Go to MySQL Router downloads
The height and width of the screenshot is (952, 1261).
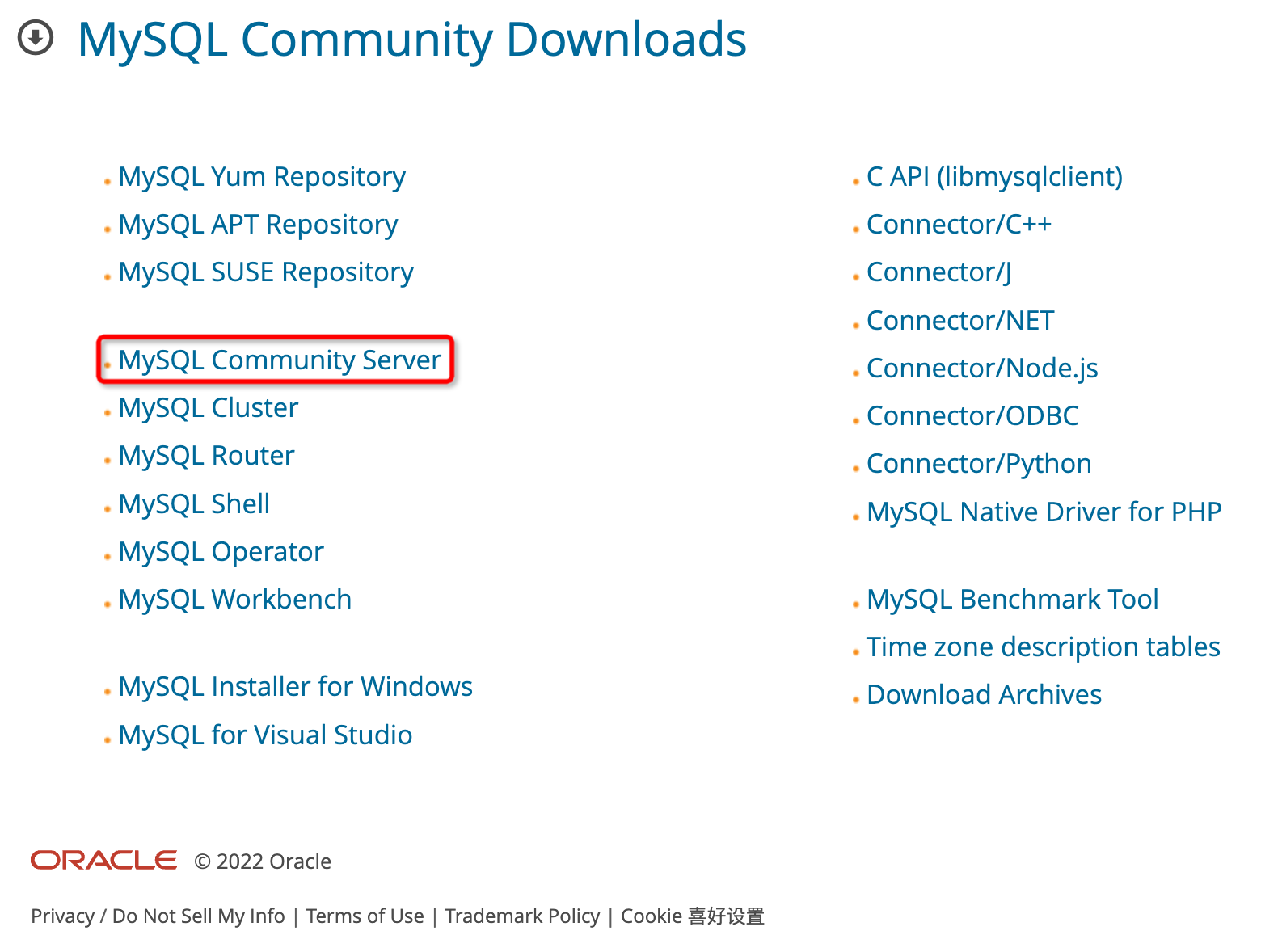click(206, 456)
